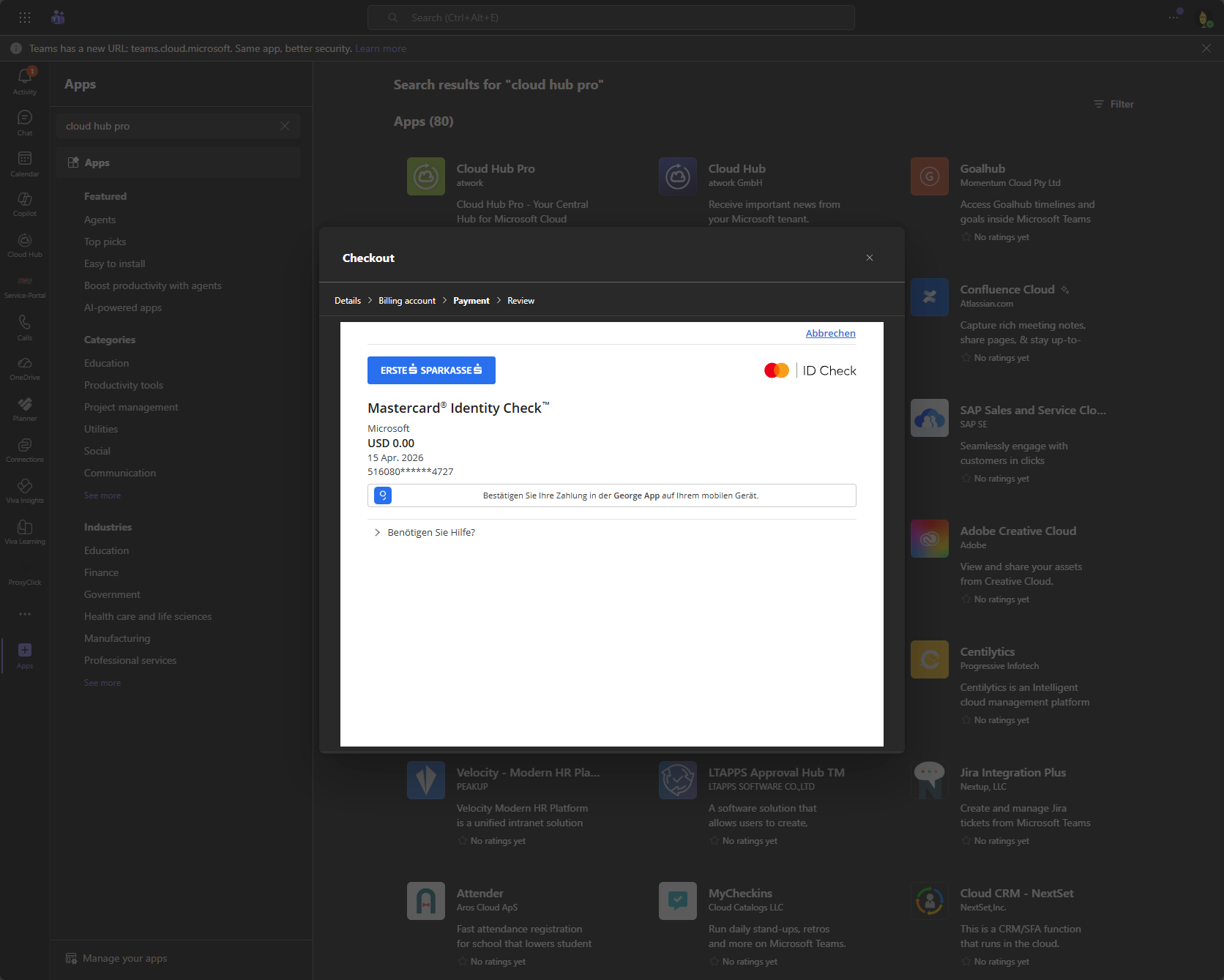This screenshot has width=1224, height=980.
Task: Open Chat in the left rail
Action: pyautogui.click(x=25, y=122)
